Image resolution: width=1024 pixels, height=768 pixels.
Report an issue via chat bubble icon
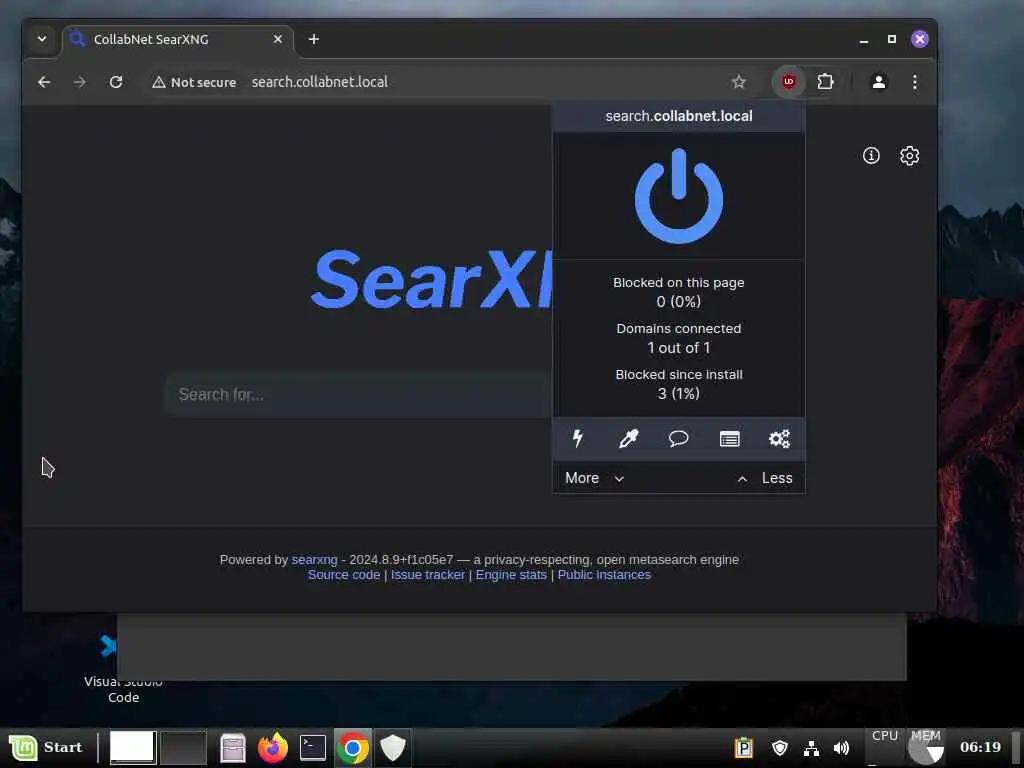[679, 438]
